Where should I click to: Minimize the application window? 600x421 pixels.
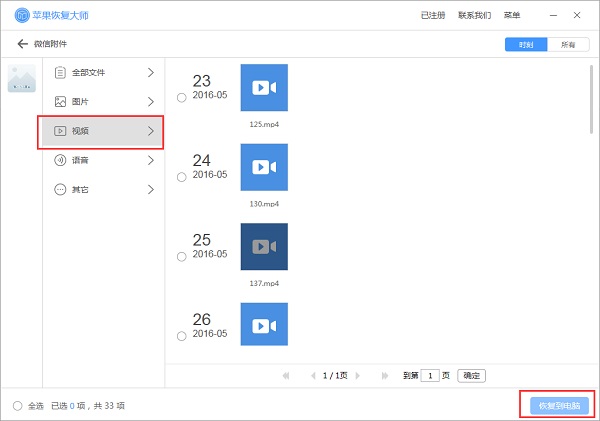pyautogui.click(x=553, y=15)
